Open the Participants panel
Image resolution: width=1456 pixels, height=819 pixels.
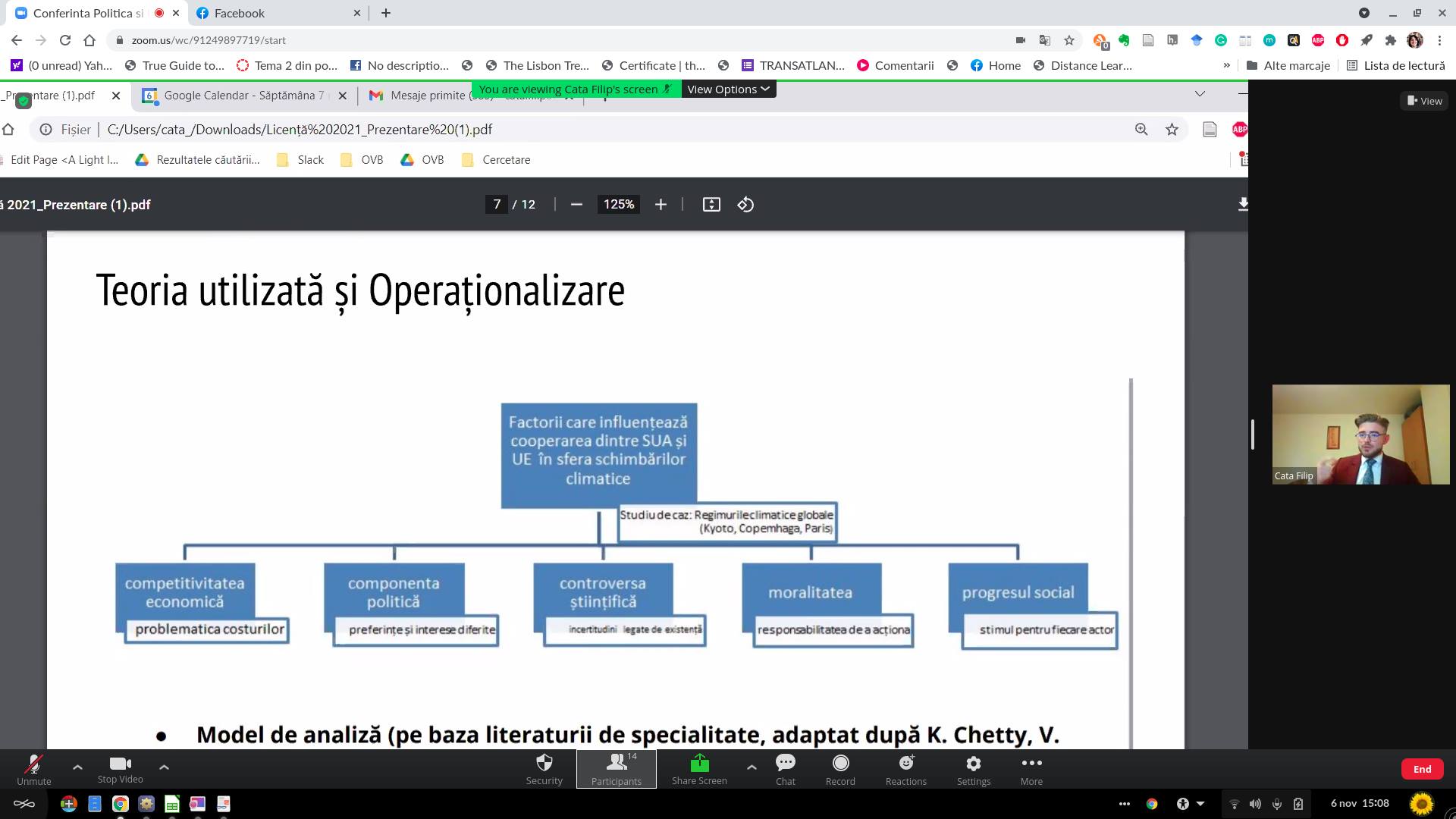point(616,768)
